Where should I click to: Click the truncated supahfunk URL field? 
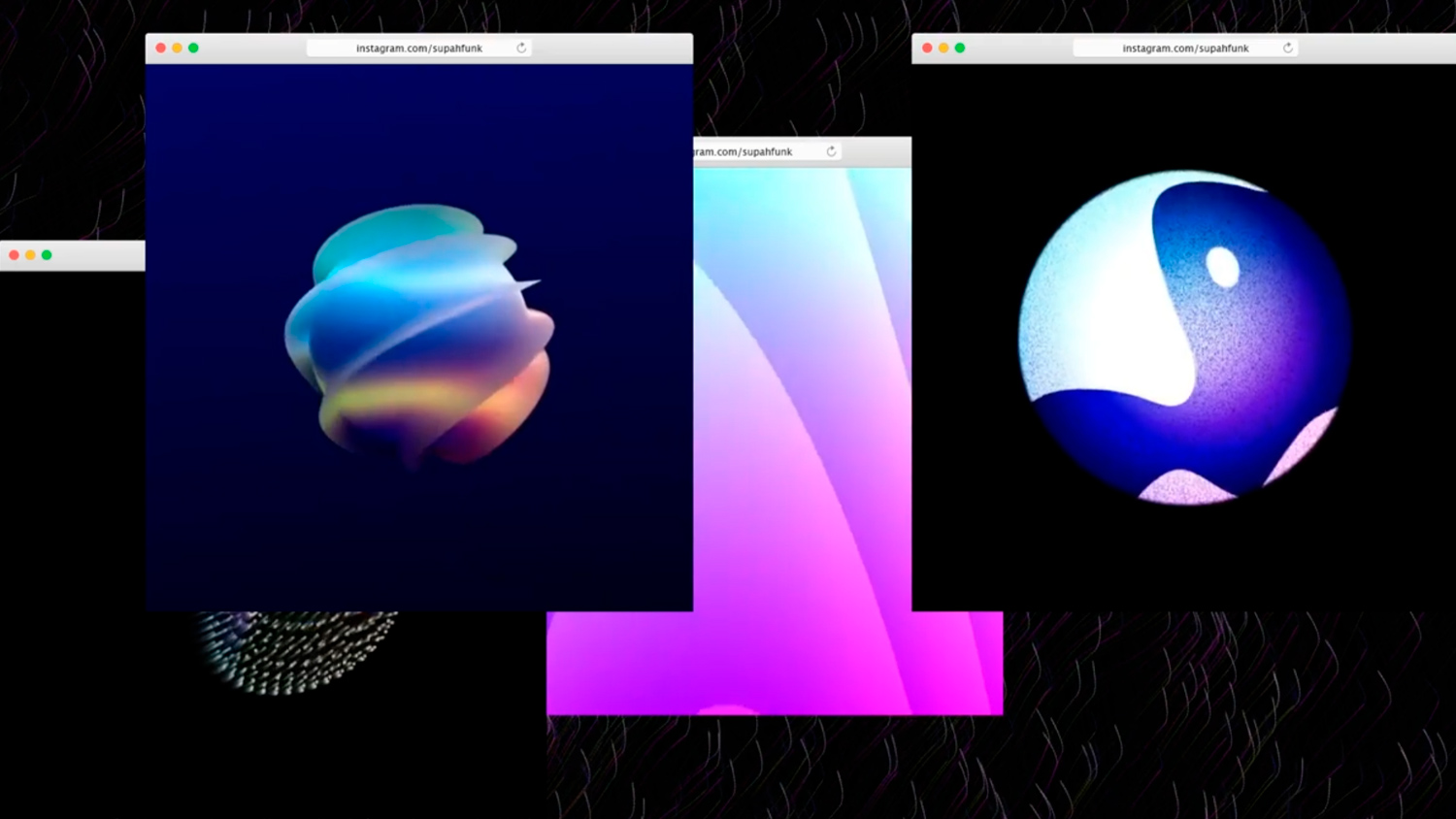point(752,150)
